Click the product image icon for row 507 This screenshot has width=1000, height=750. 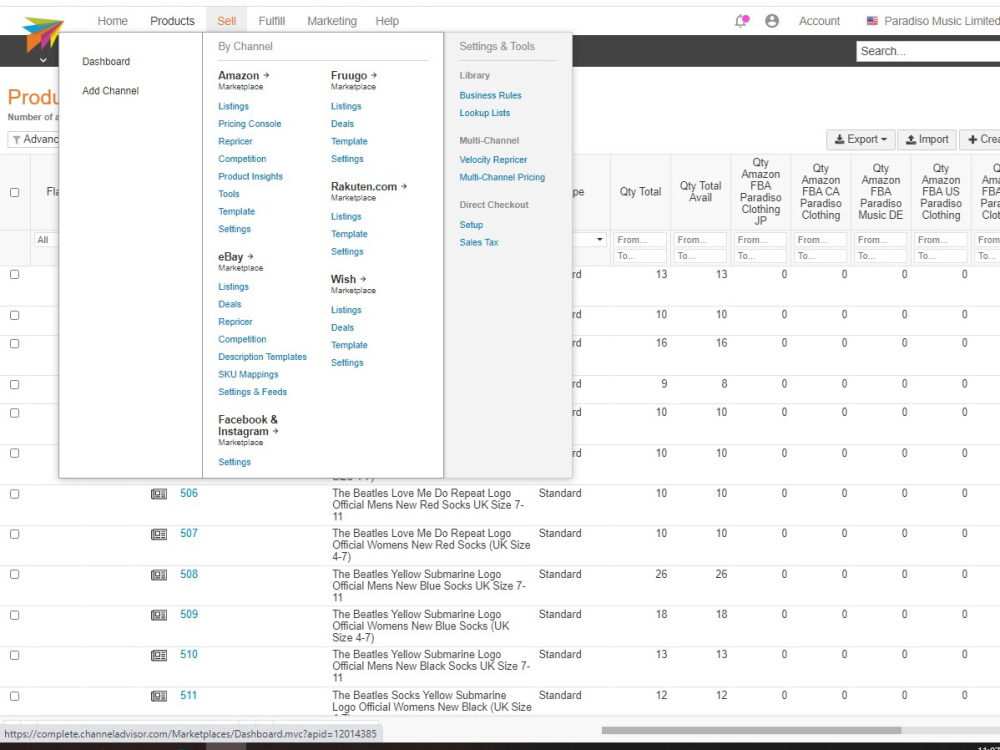pyautogui.click(x=159, y=534)
